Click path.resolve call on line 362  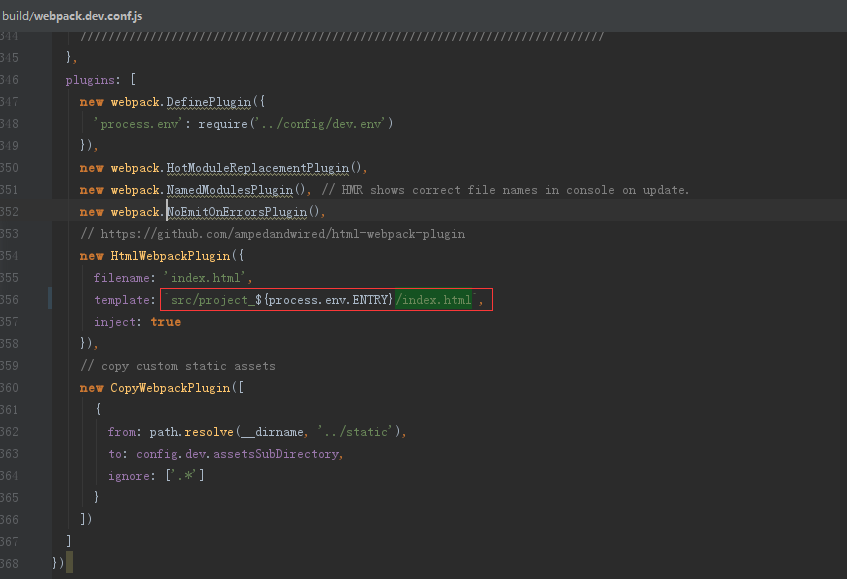pyautogui.click(x=191, y=432)
